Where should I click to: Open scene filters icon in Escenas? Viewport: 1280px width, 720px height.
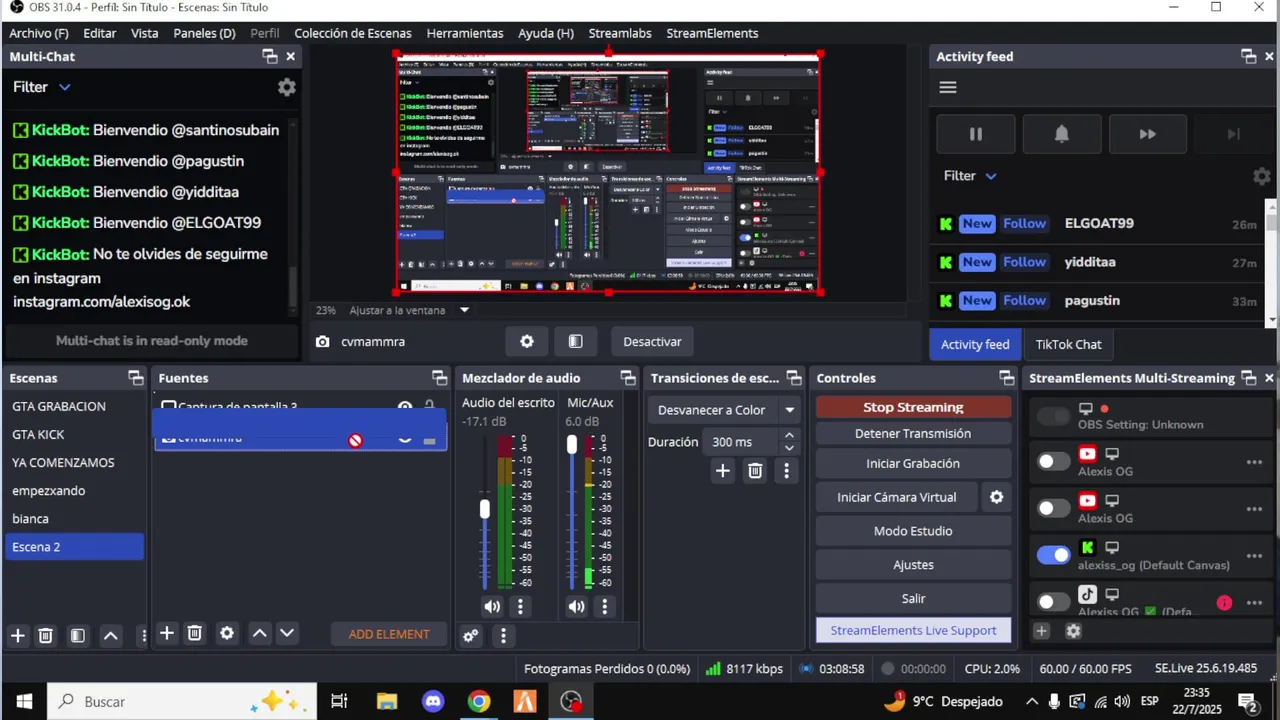click(x=77, y=635)
